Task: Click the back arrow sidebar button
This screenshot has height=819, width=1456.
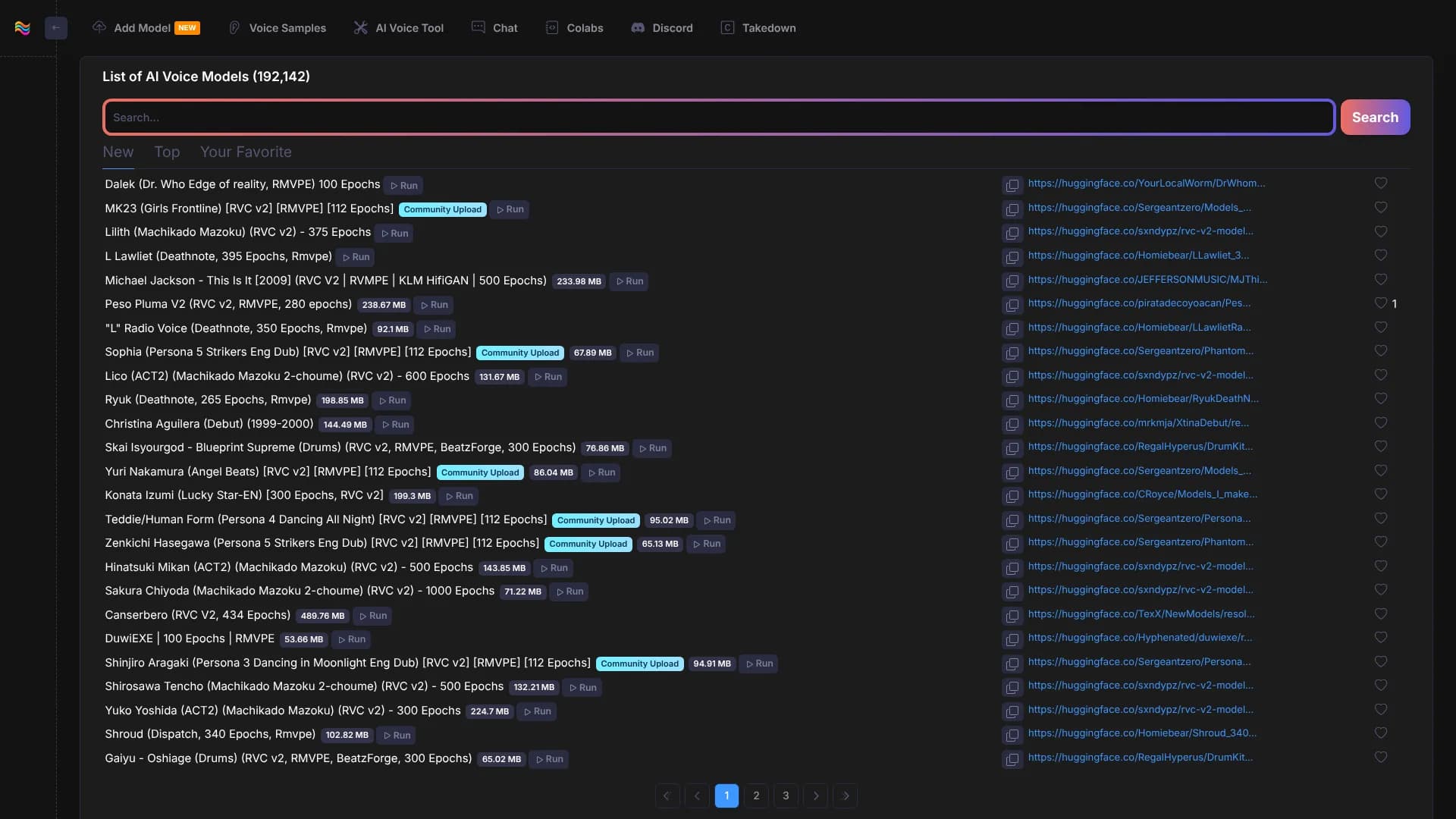Action: pyautogui.click(x=56, y=28)
